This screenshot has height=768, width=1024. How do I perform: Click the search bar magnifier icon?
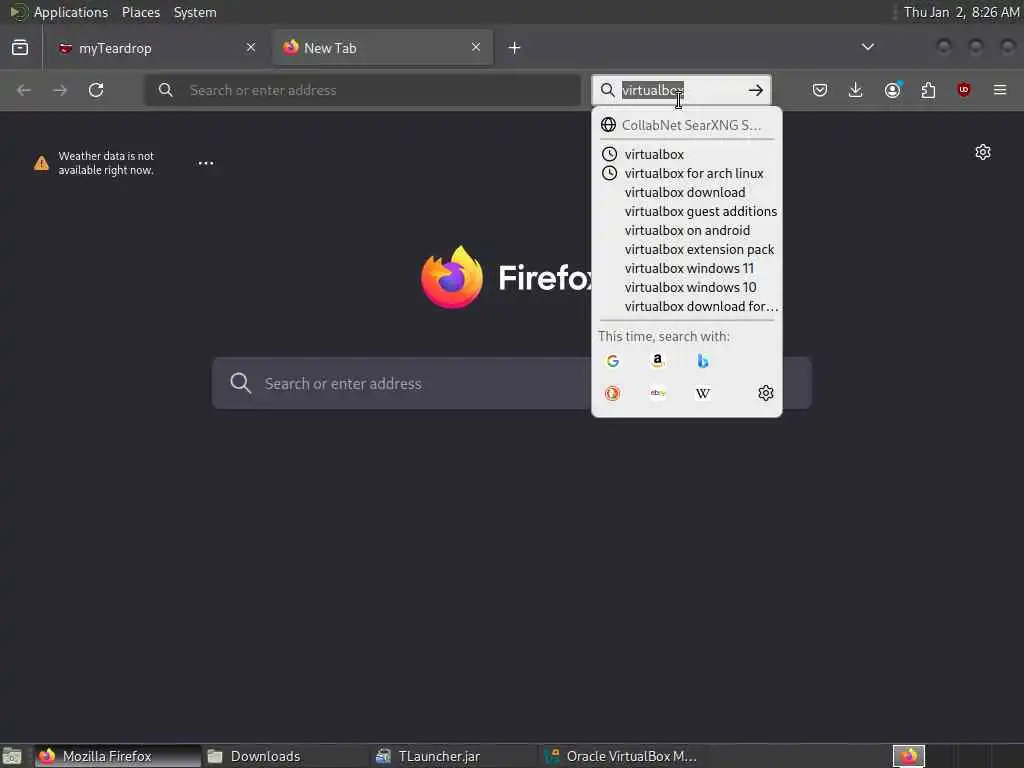coord(607,90)
